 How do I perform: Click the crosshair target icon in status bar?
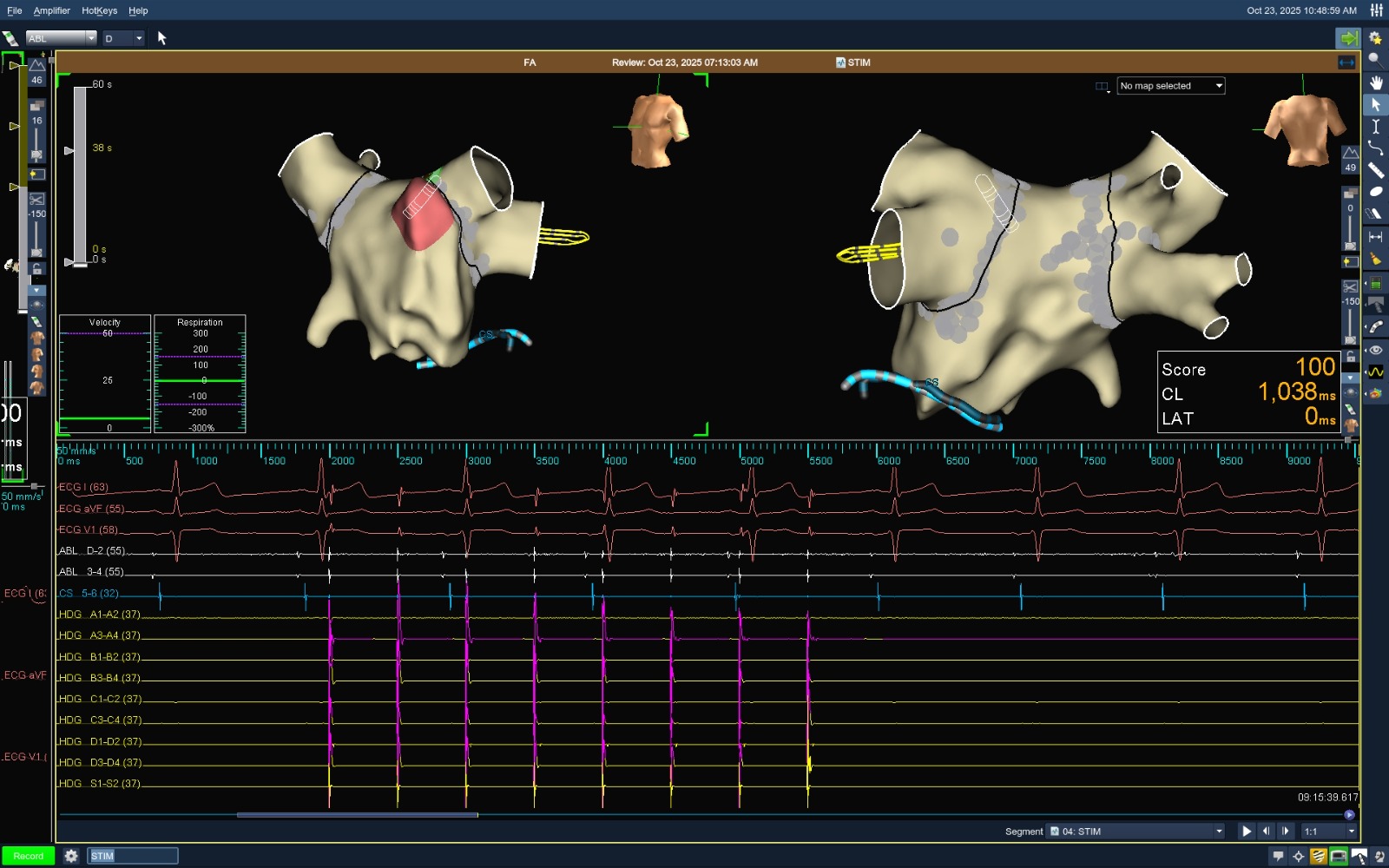[x=1299, y=857]
